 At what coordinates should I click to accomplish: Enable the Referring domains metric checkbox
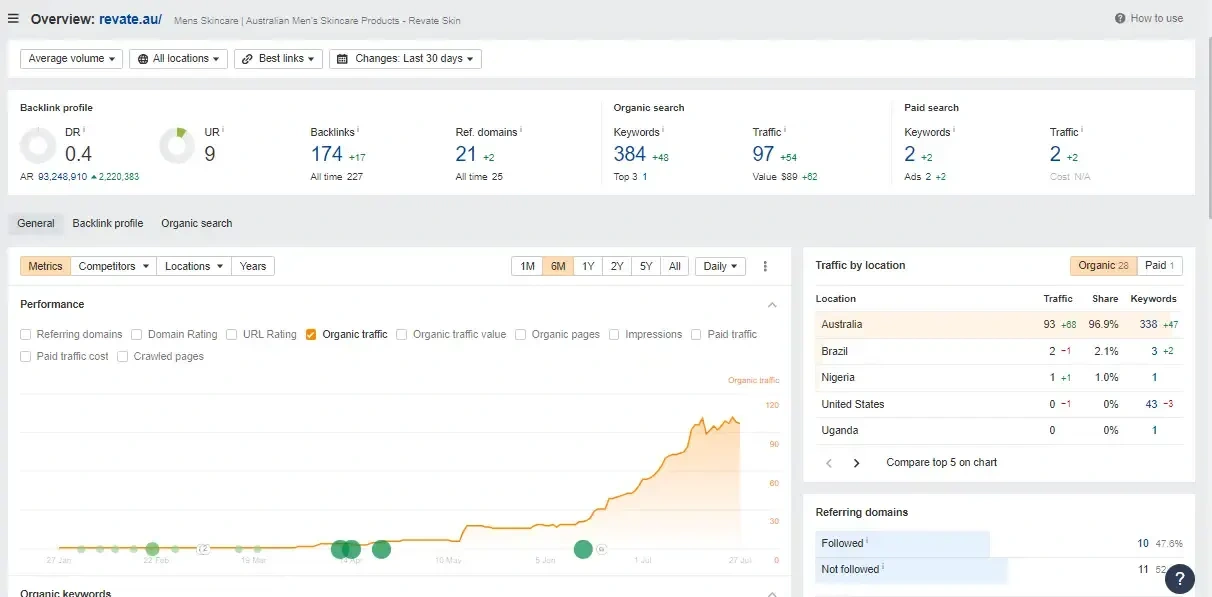26,335
